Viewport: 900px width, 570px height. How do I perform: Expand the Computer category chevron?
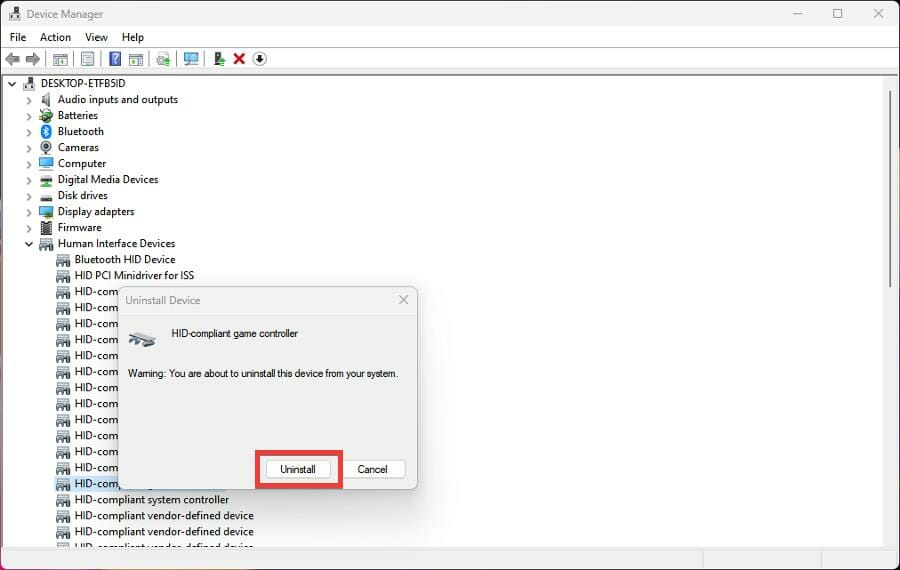(29, 164)
